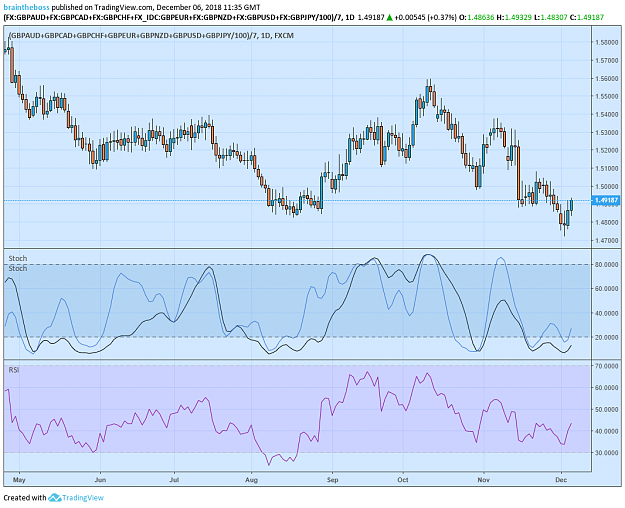Click the Aug label on time axis
Screen dimensions: 625x508
(x=252, y=480)
